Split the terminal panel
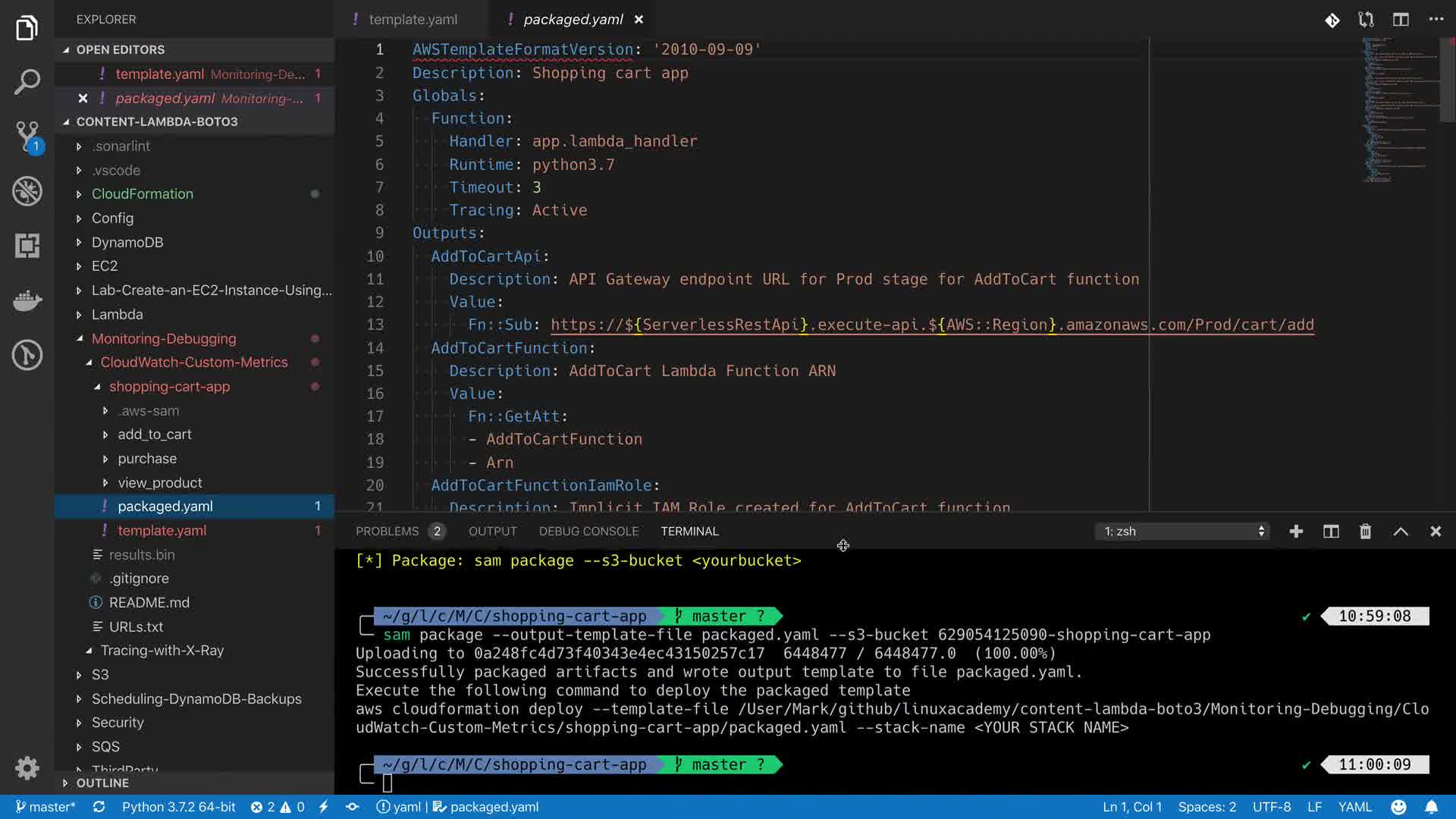Screen dimensions: 1456x819 click(1331, 532)
